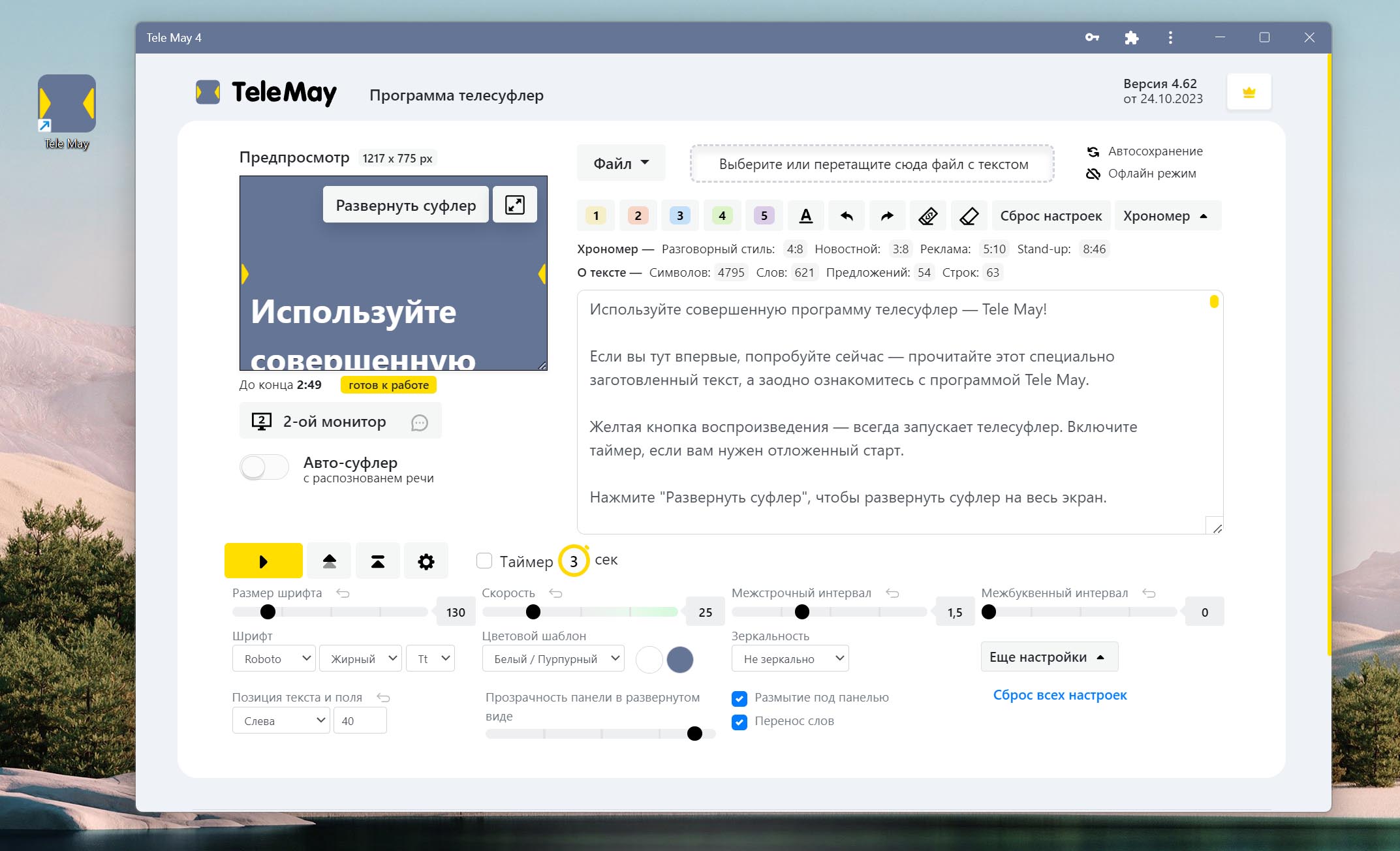Collapse the Еще настройки expander
The width and height of the screenshot is (1400, 851).
[x=1050, y=657]
